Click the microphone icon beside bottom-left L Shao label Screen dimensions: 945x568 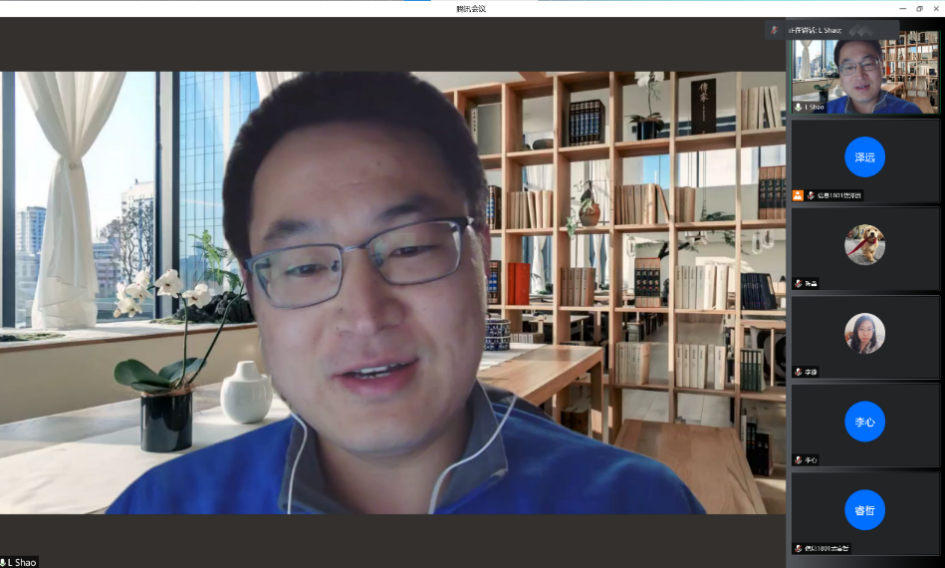[4, 562]
